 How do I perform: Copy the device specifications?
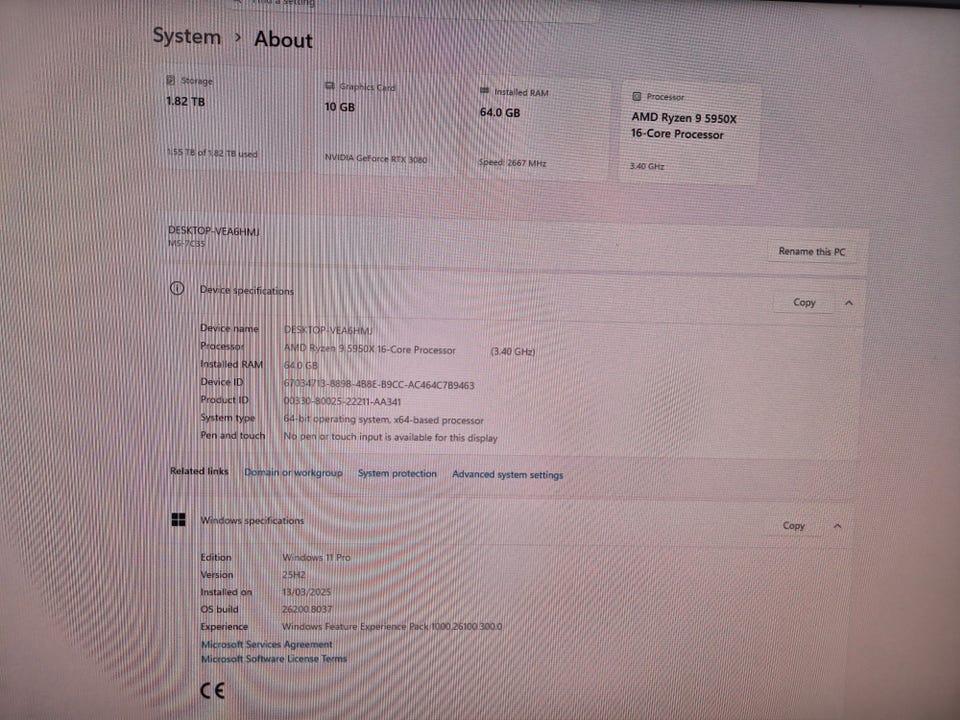804,302
